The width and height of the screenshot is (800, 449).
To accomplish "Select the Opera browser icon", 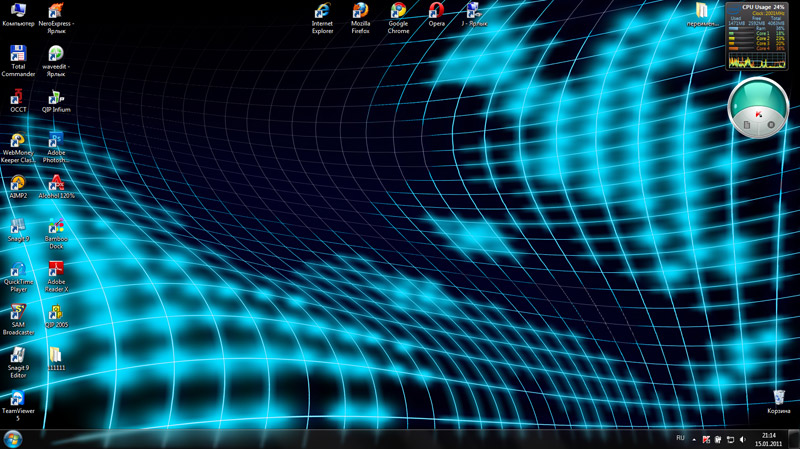I will pos(436,11).
